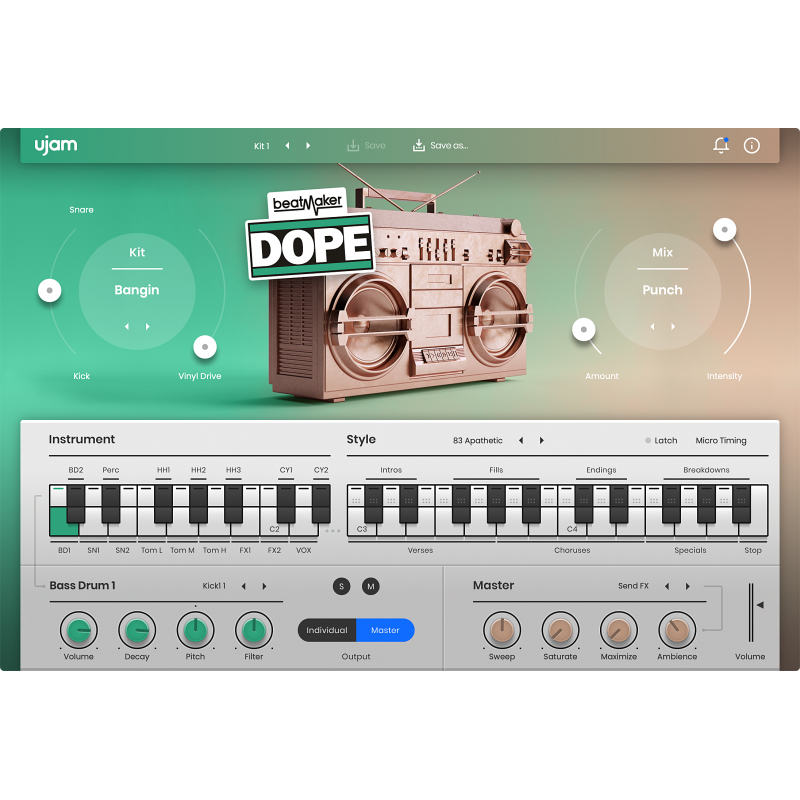Click the Master Volume slider
Viewport: 800px width, 800px height.
pos(750,610)
